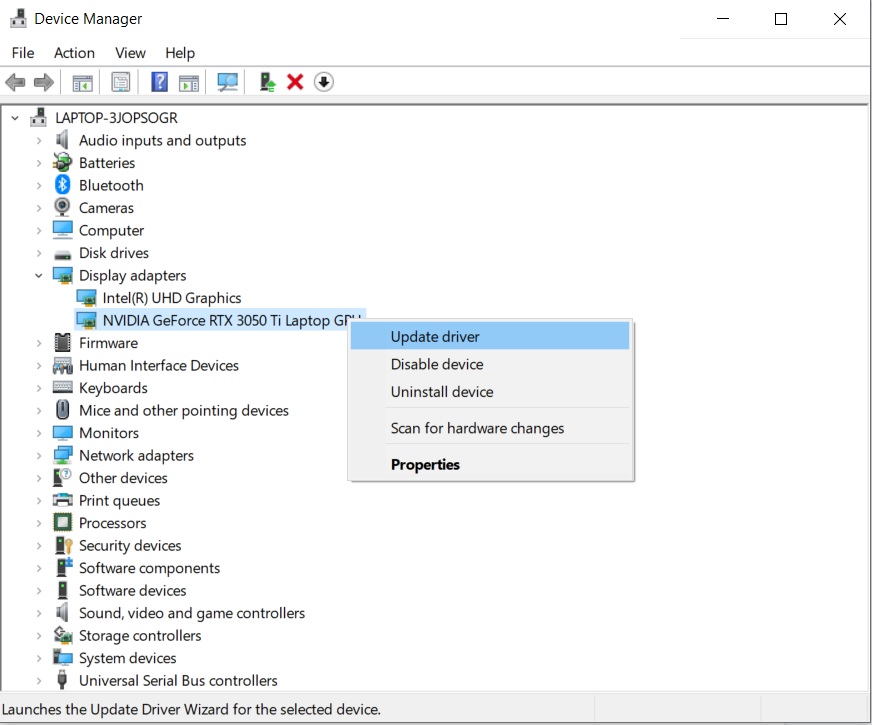Viewport: 872px width, 725px height.
Task: Choose Uninstall device from context menu
Action: [x=490, y=392]
